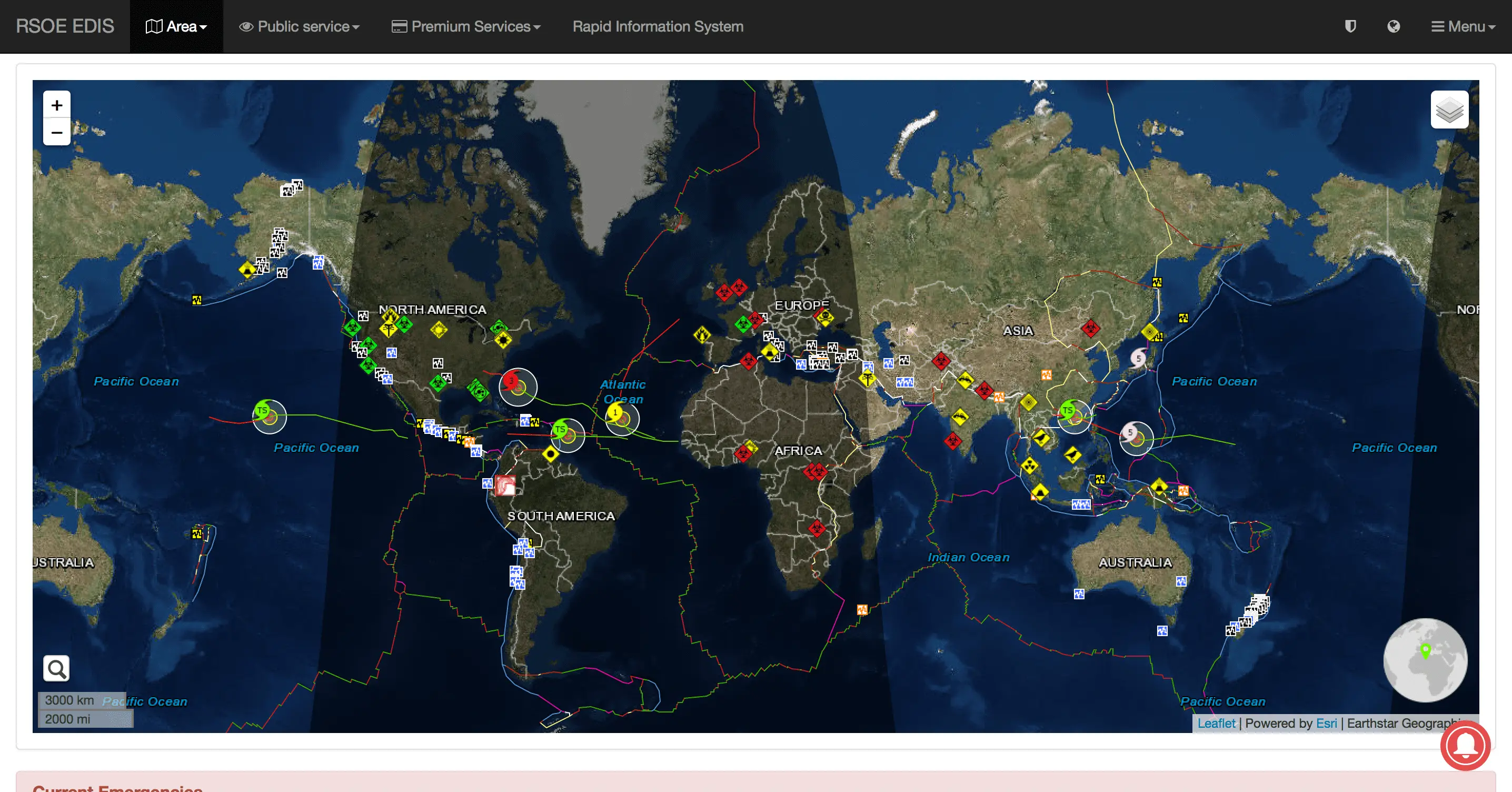Zoom in on the map

57,105
